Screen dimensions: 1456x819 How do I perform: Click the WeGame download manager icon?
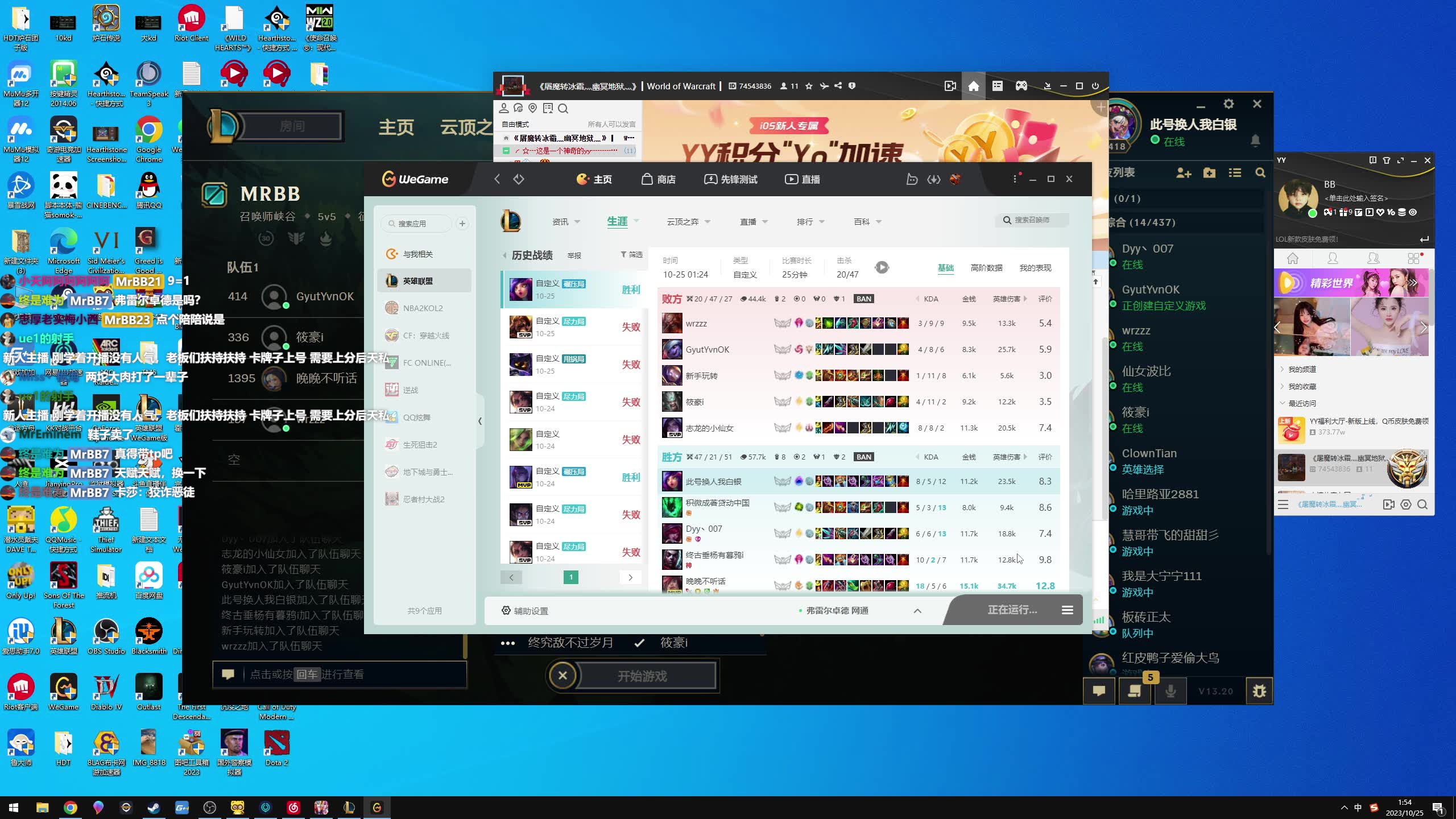pos(934,179)
